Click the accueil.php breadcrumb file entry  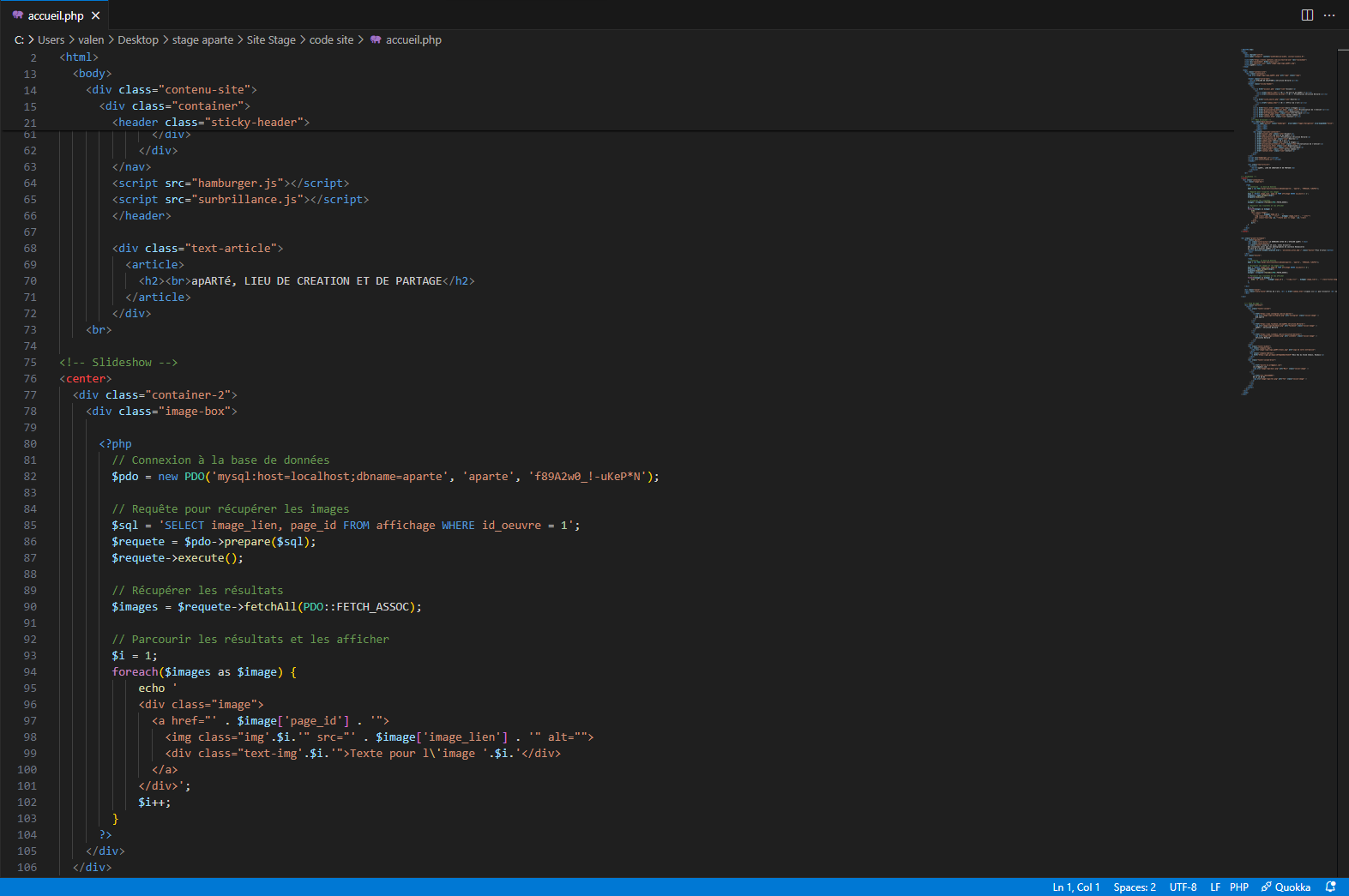(413, 40)
